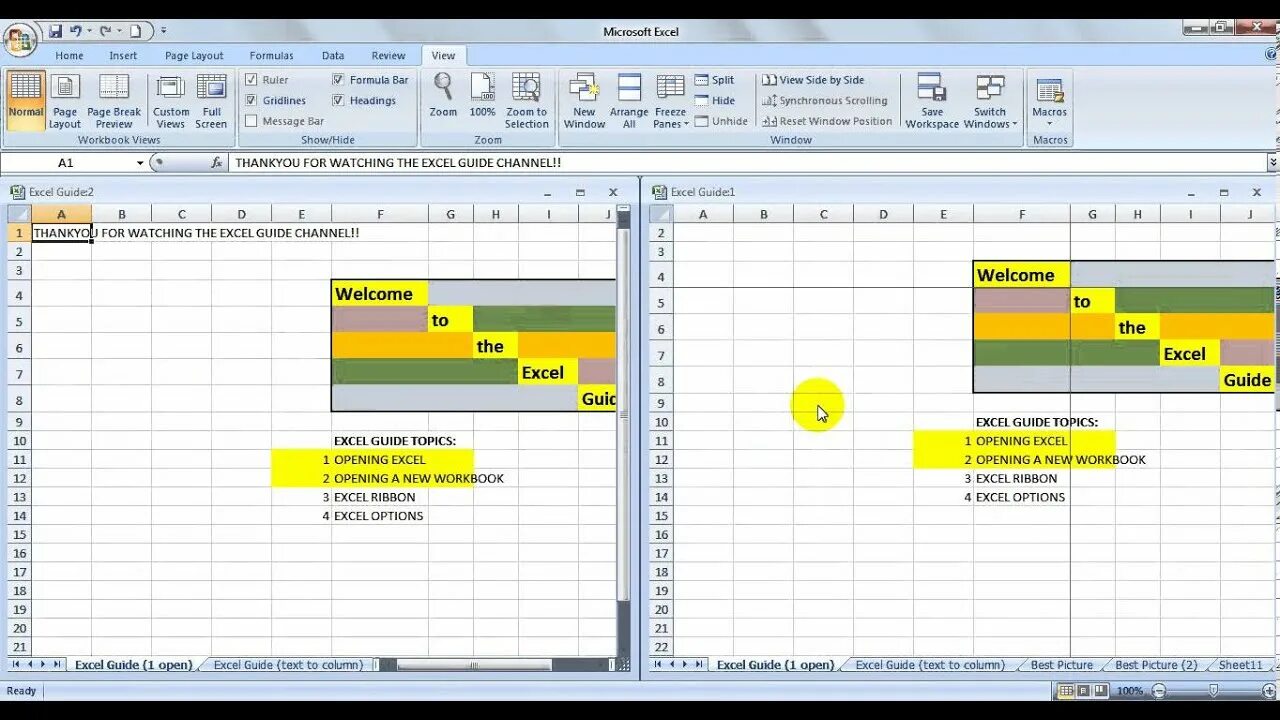The image size is (1280, 720).
Task: Toggle View Side by Side
Action: click(x=813, y=80)
